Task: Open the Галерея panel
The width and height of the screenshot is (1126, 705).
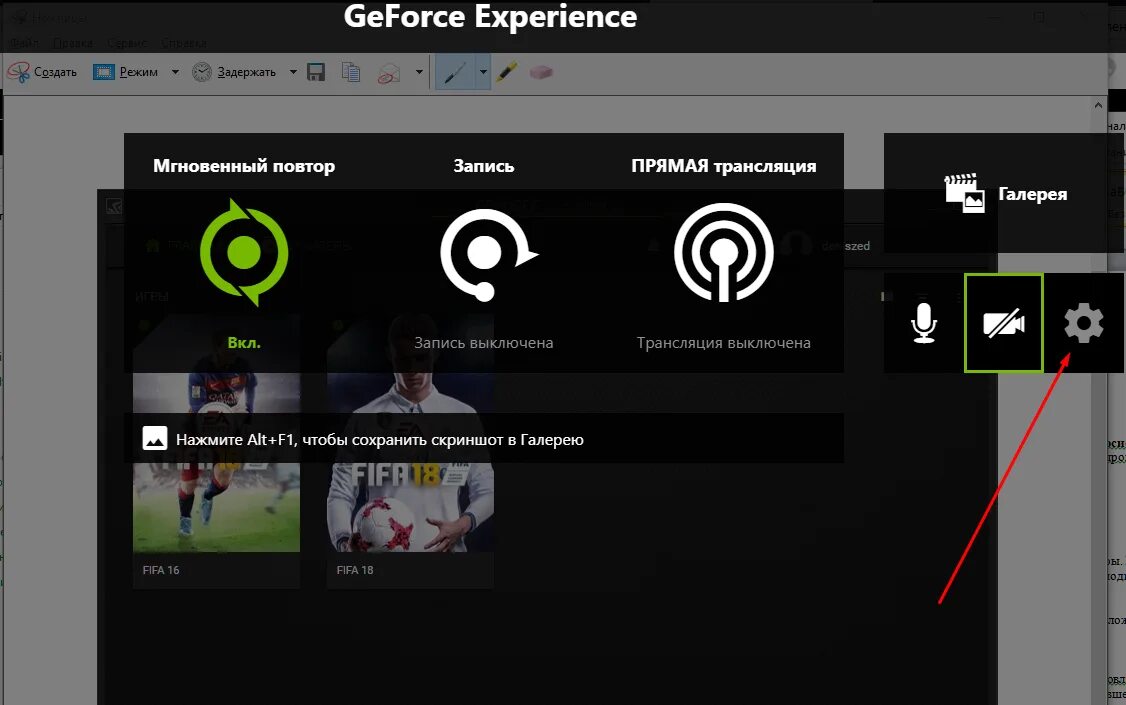Action: 1005,193
